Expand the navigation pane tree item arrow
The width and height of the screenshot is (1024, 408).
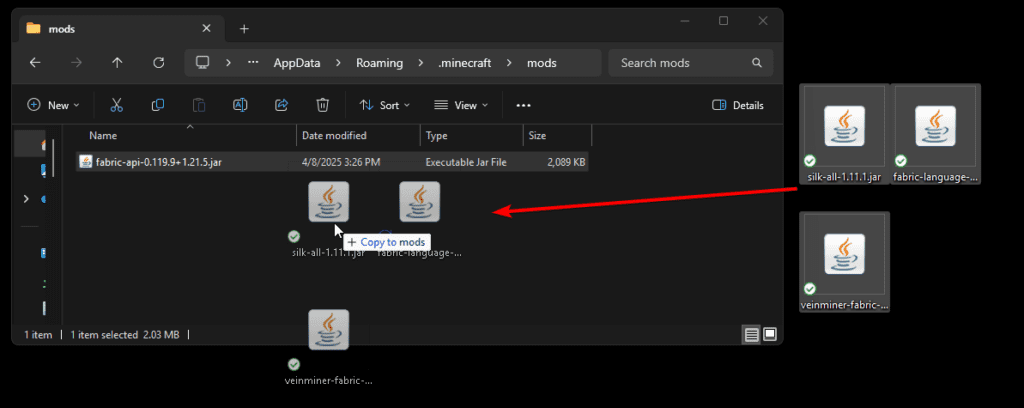click(26, 198)
